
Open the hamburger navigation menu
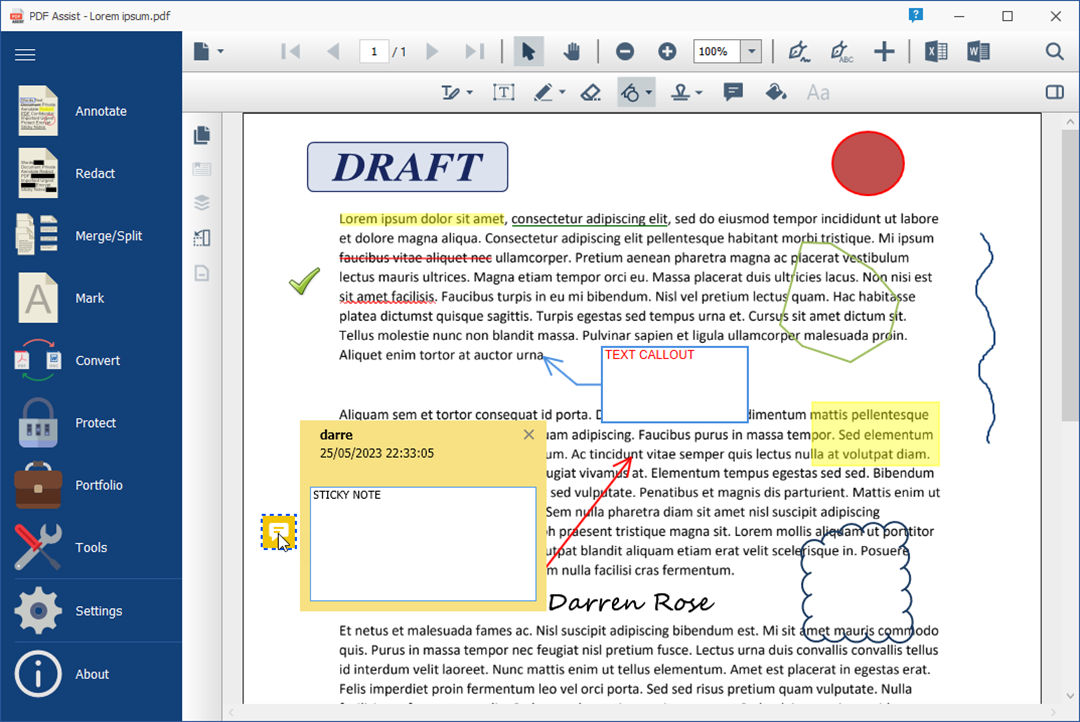point(25,55)
